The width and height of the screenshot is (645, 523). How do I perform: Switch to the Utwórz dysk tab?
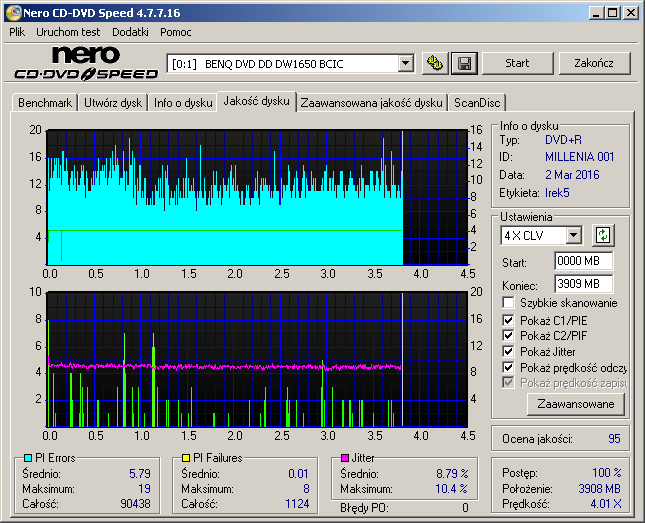[113, 102]
